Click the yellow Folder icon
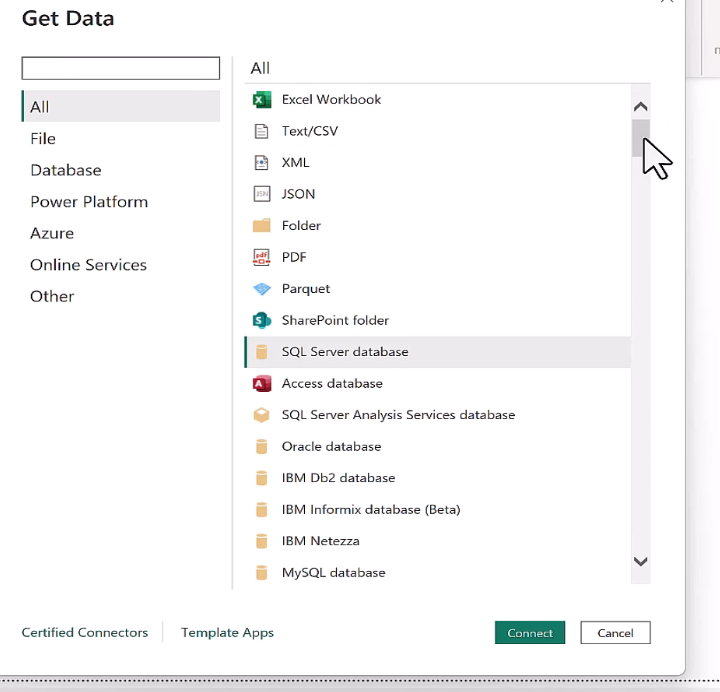 (x=262, y=226)
